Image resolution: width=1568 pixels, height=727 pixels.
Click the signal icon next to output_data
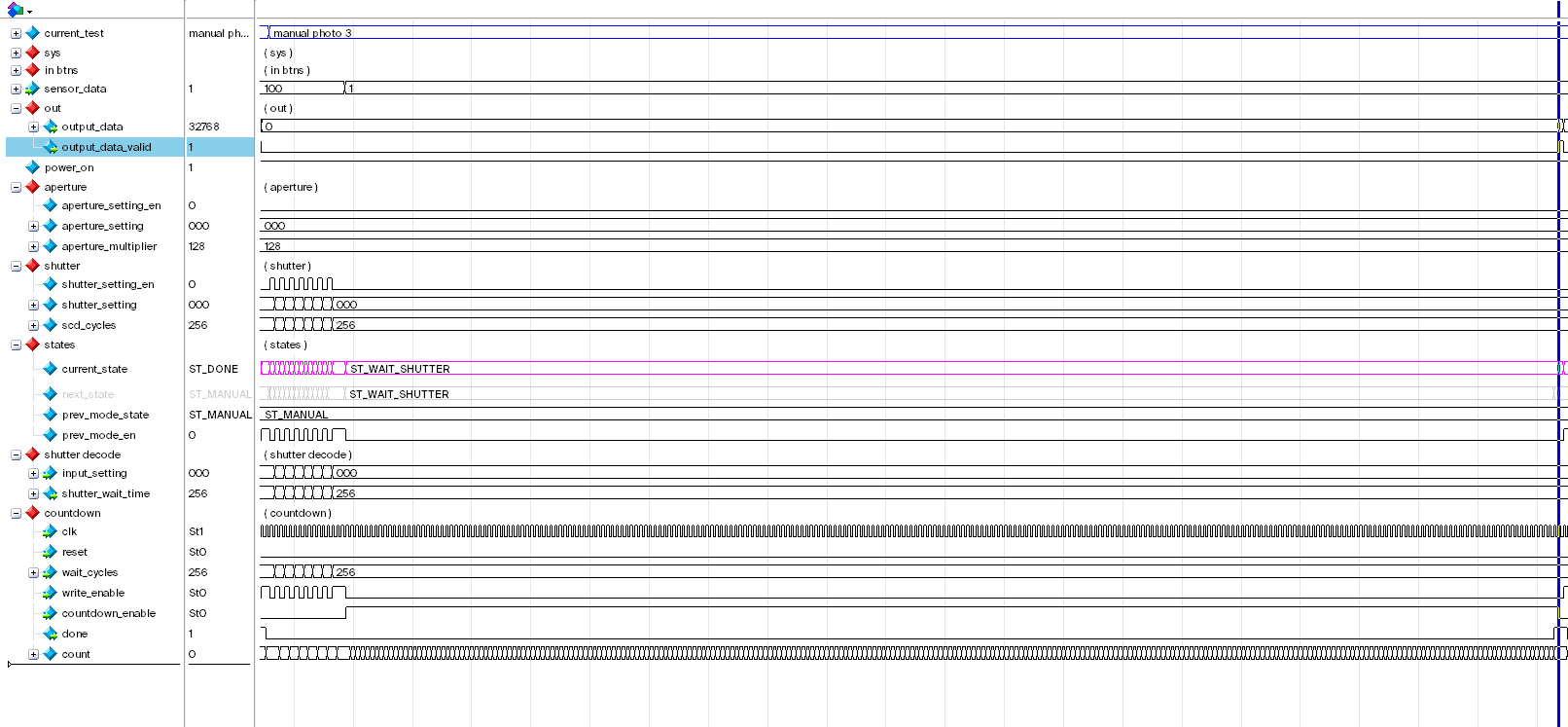(50, 127)
